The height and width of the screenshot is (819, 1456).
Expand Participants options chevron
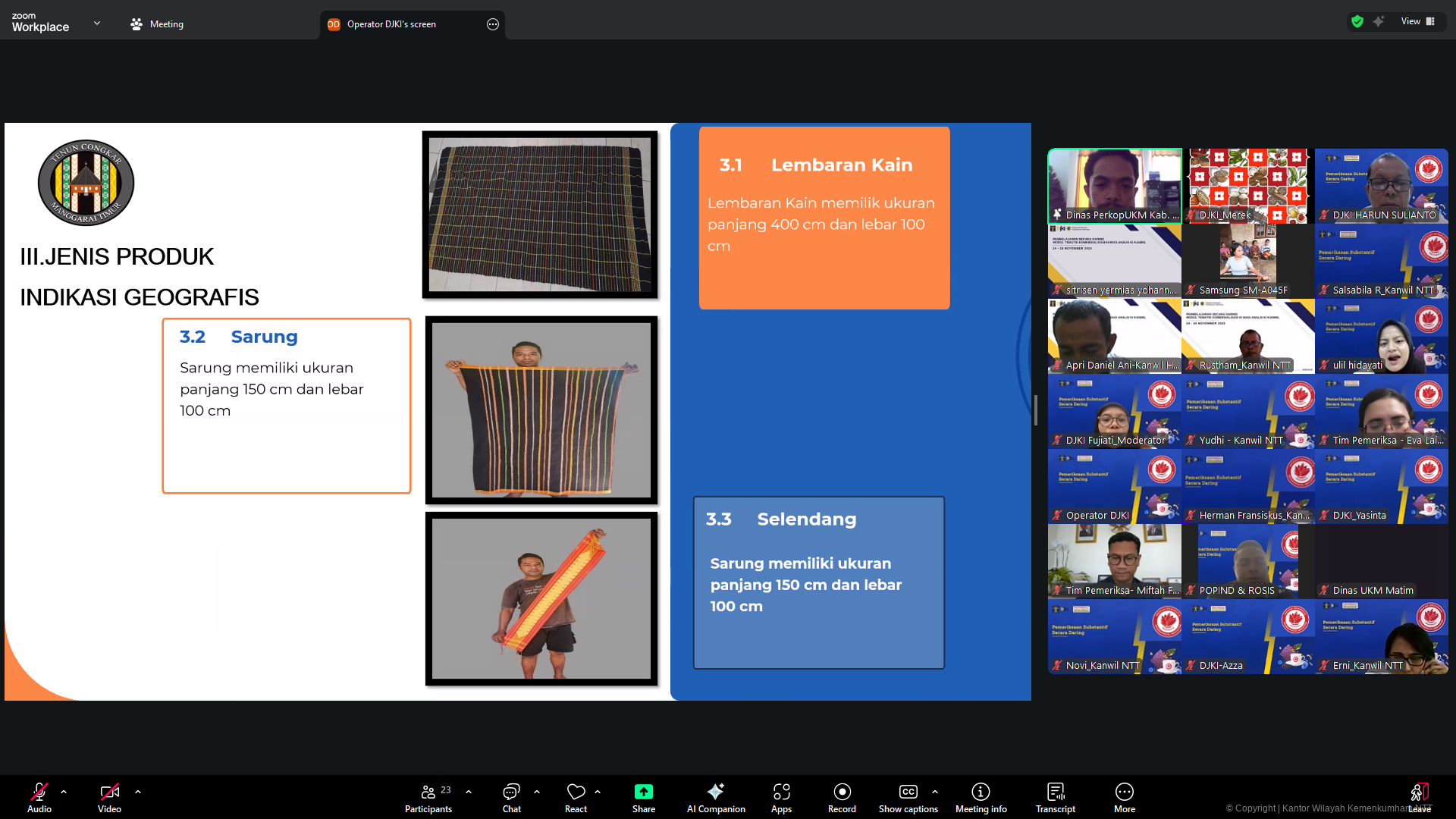coord(469,792)
